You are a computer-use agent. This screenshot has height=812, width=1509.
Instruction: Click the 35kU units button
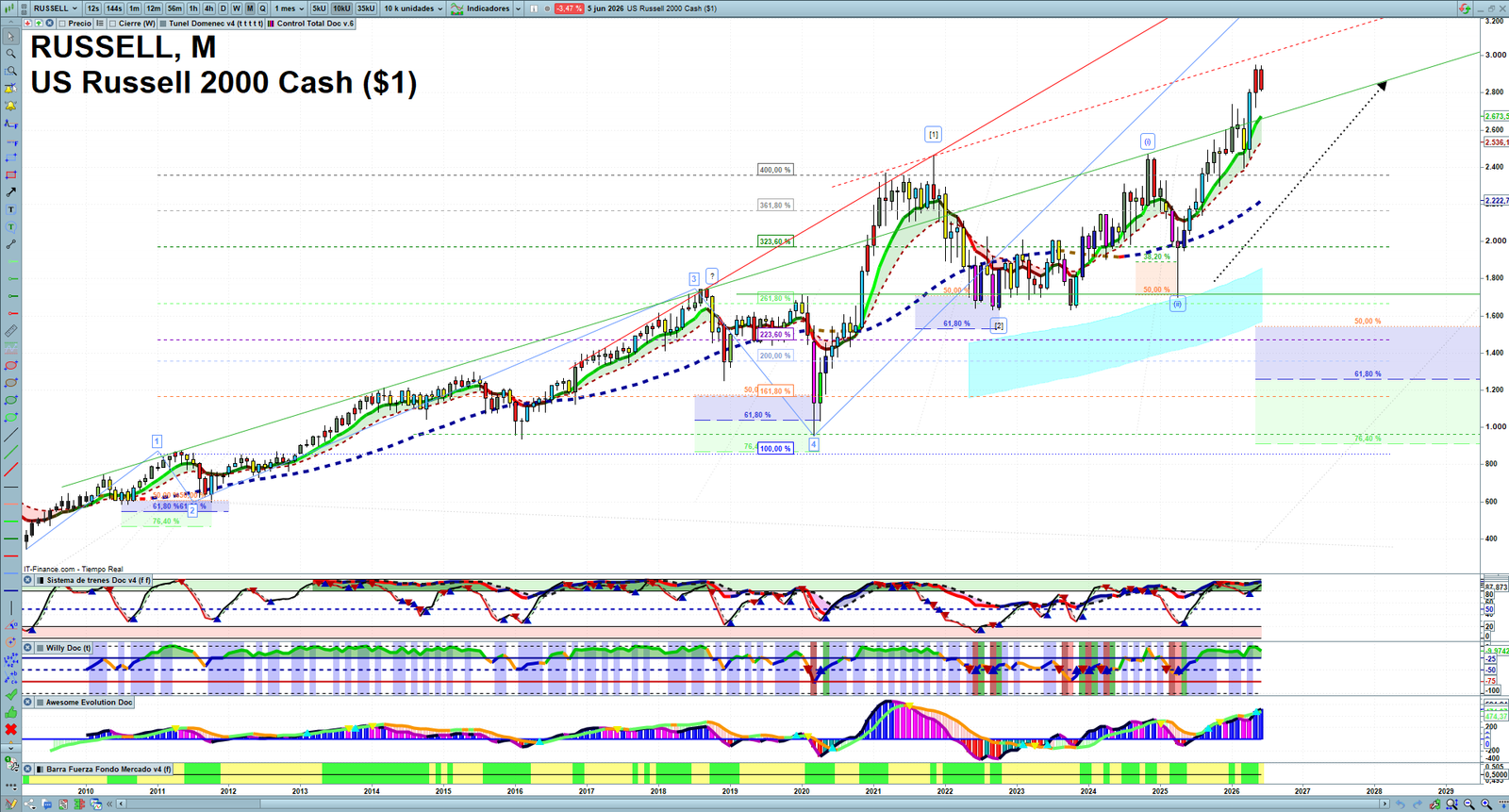(366, 8)
